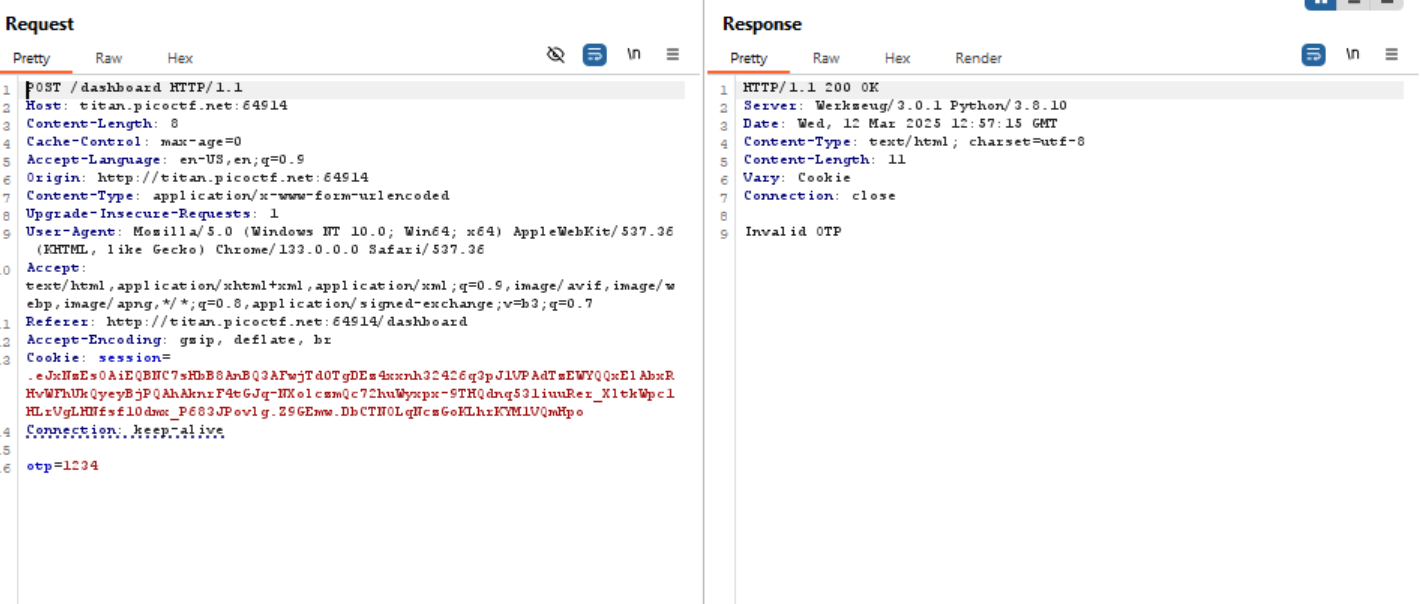Screen dimensions: 1421x604
Task: Open the Request panel hamburger menu
Action: (x=673, y=55)
